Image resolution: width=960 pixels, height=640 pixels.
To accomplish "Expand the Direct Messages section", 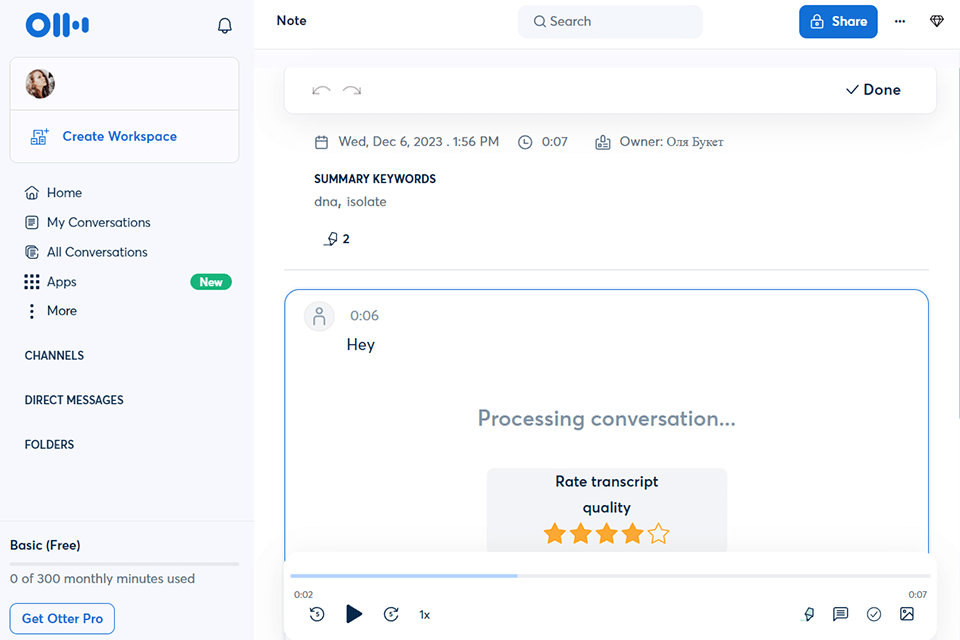I will (74, 400).
